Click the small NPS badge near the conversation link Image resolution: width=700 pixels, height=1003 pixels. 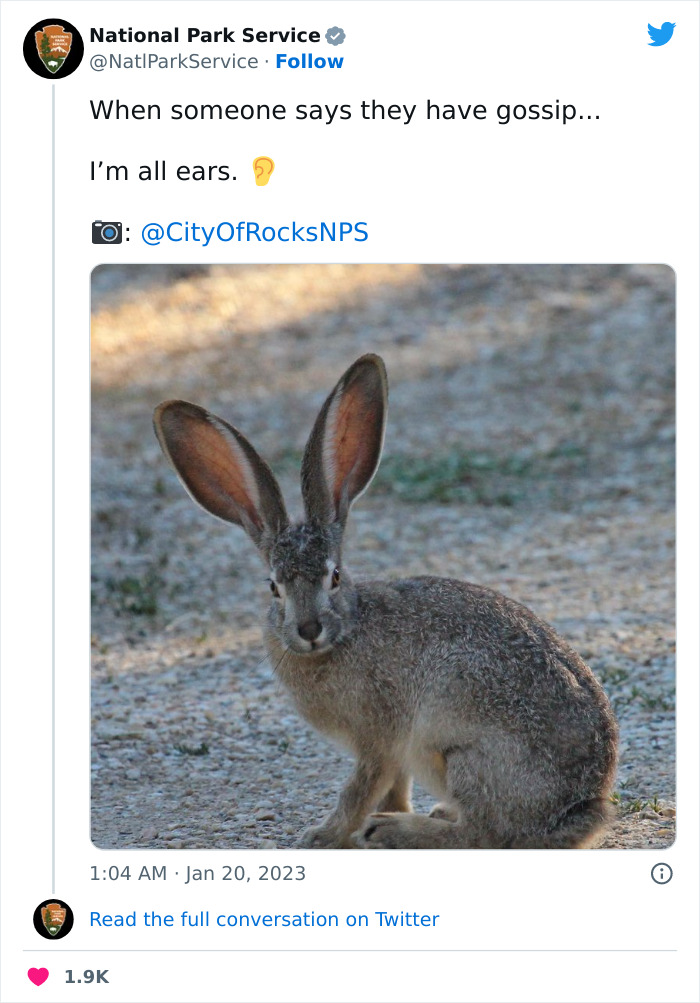pos(53,917)
